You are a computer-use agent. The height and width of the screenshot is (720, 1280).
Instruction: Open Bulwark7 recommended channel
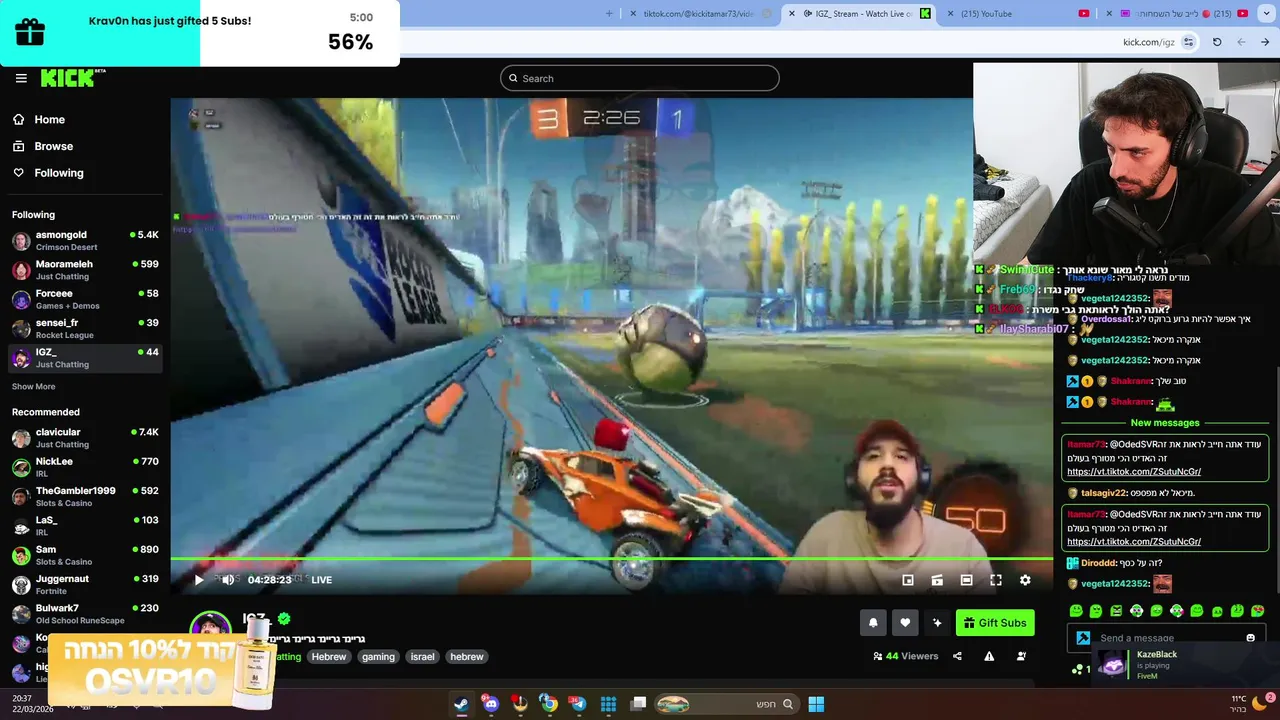point(85,613)
